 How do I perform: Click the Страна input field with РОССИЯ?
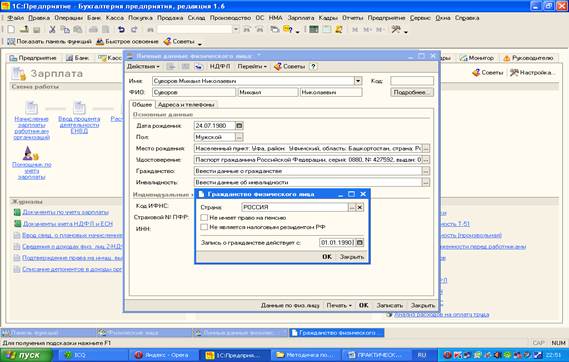[x=295, y=207]
